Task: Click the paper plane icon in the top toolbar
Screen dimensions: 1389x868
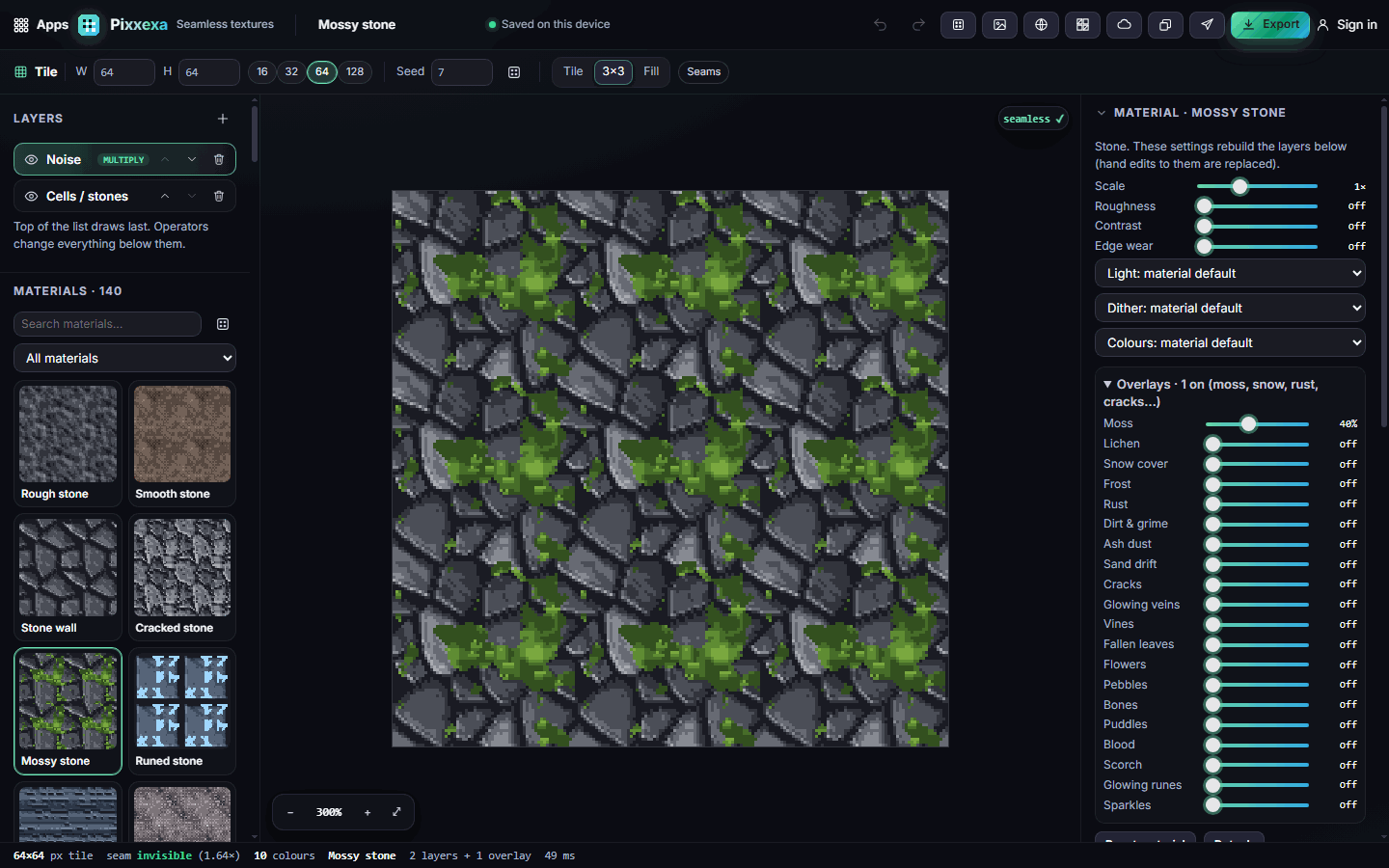Action: pyautogui.click(x=1207, y=25)
